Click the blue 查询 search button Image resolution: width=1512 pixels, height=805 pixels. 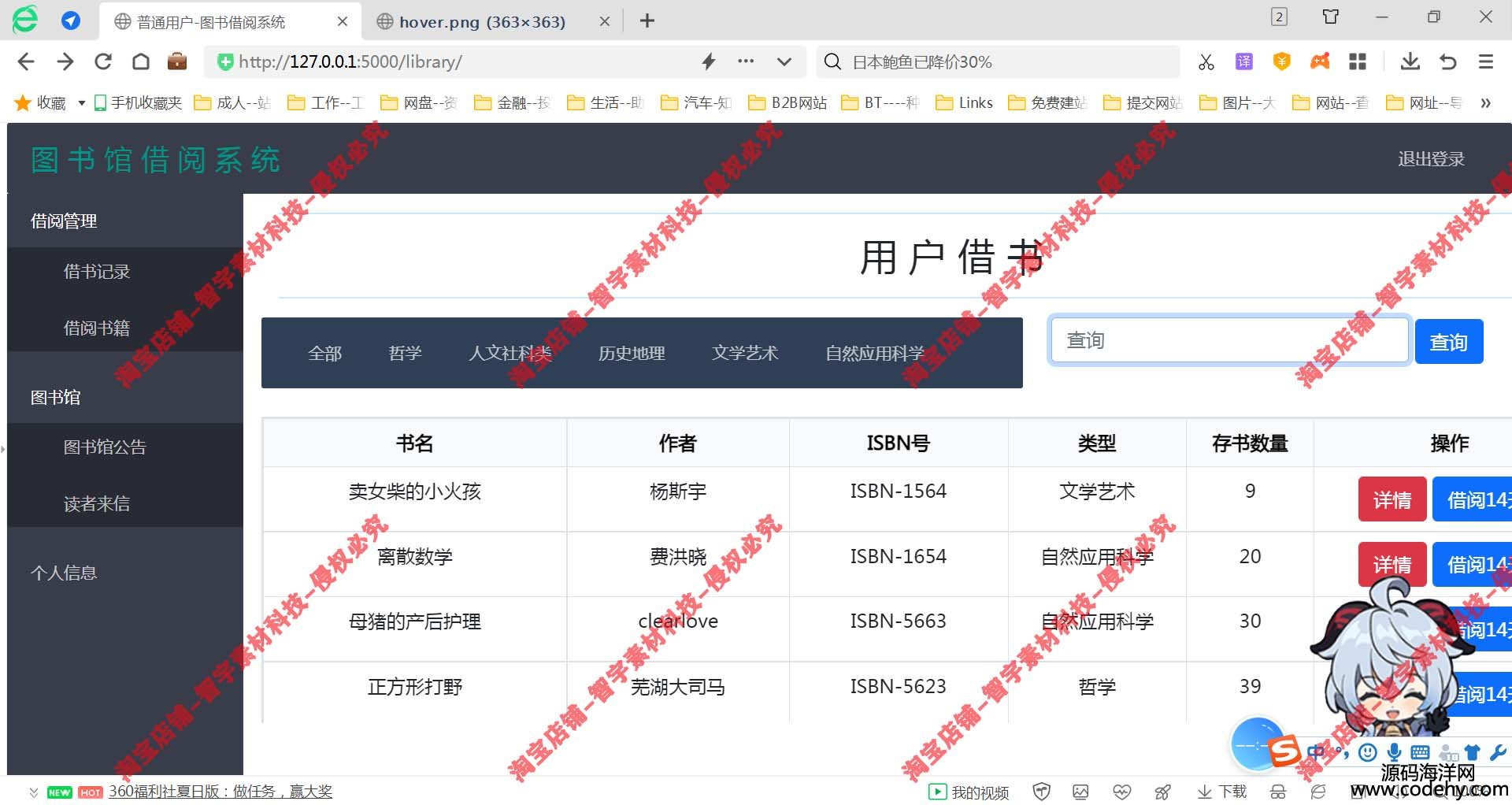coord(1448,342)
